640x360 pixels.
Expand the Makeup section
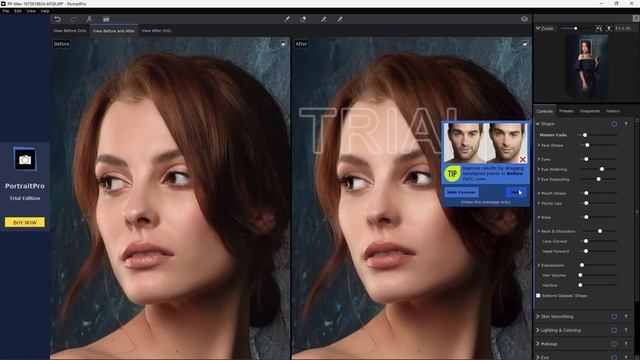pos(538,344)
